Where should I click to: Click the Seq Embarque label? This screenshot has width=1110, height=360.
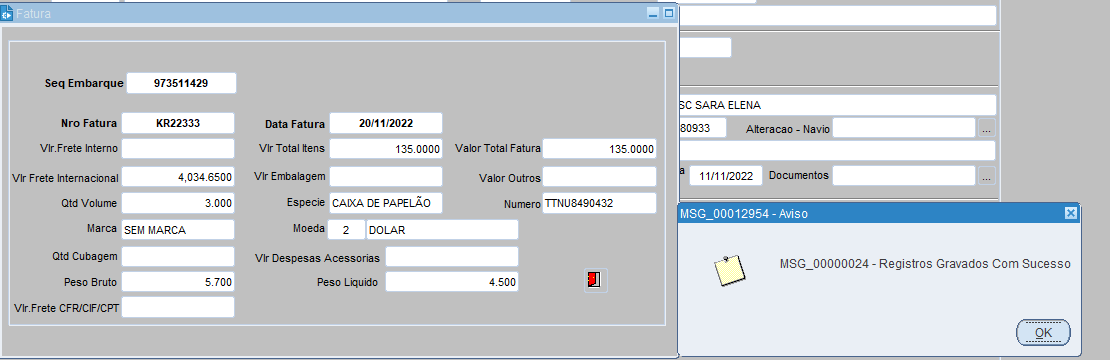click(x=84, y=83)
